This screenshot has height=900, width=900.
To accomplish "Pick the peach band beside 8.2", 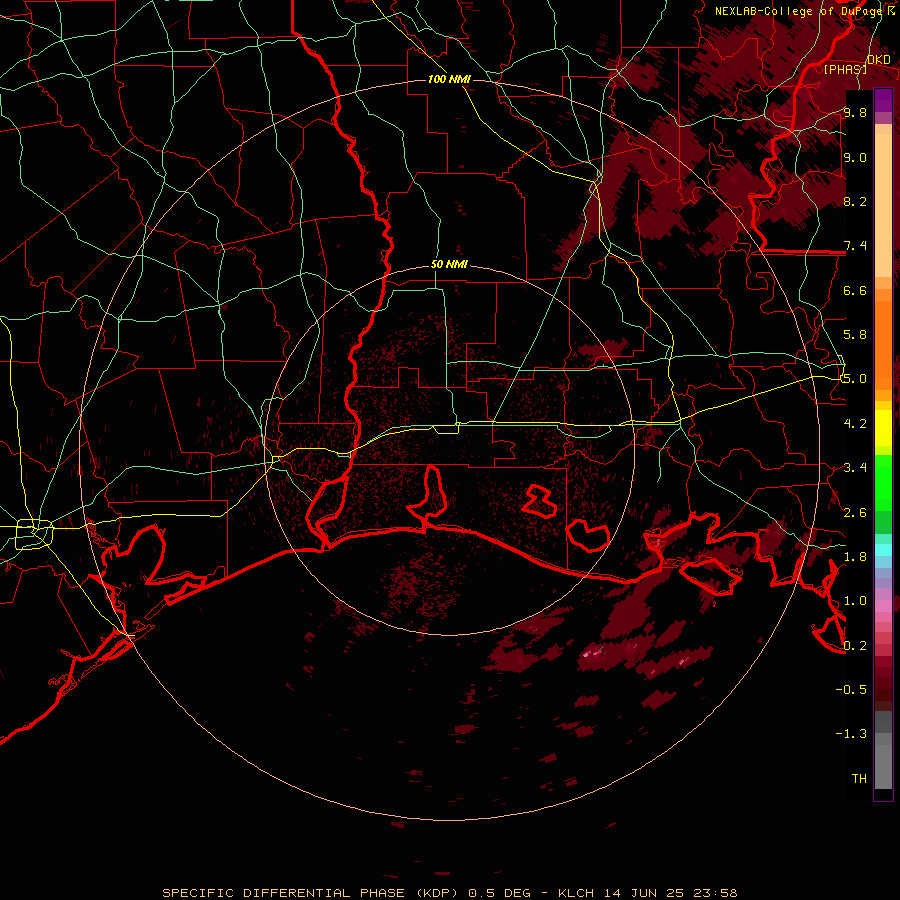I will click(x=883, y=205).
